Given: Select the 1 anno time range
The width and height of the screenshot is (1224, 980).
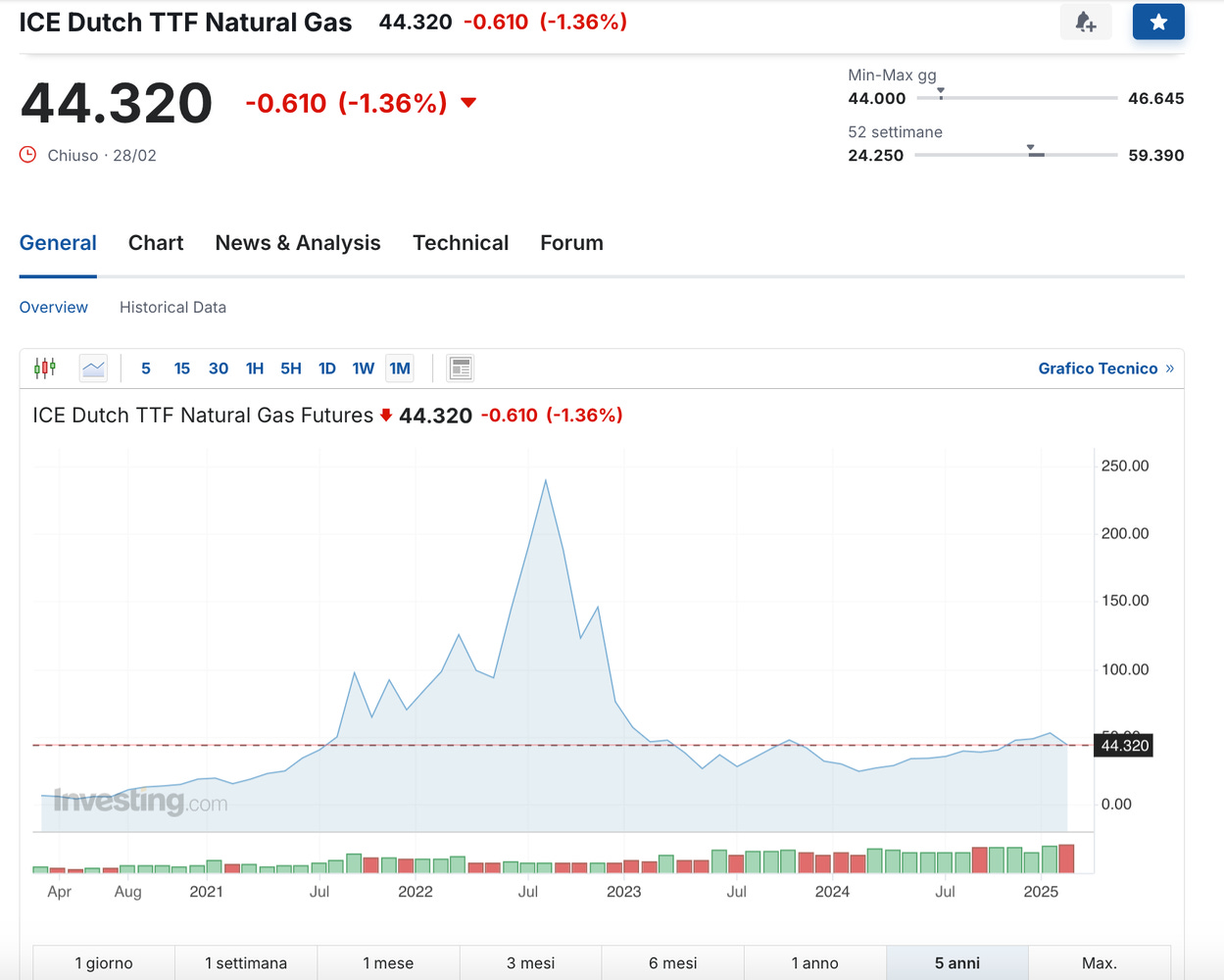Looking at the screenshot, I should 815,963.
